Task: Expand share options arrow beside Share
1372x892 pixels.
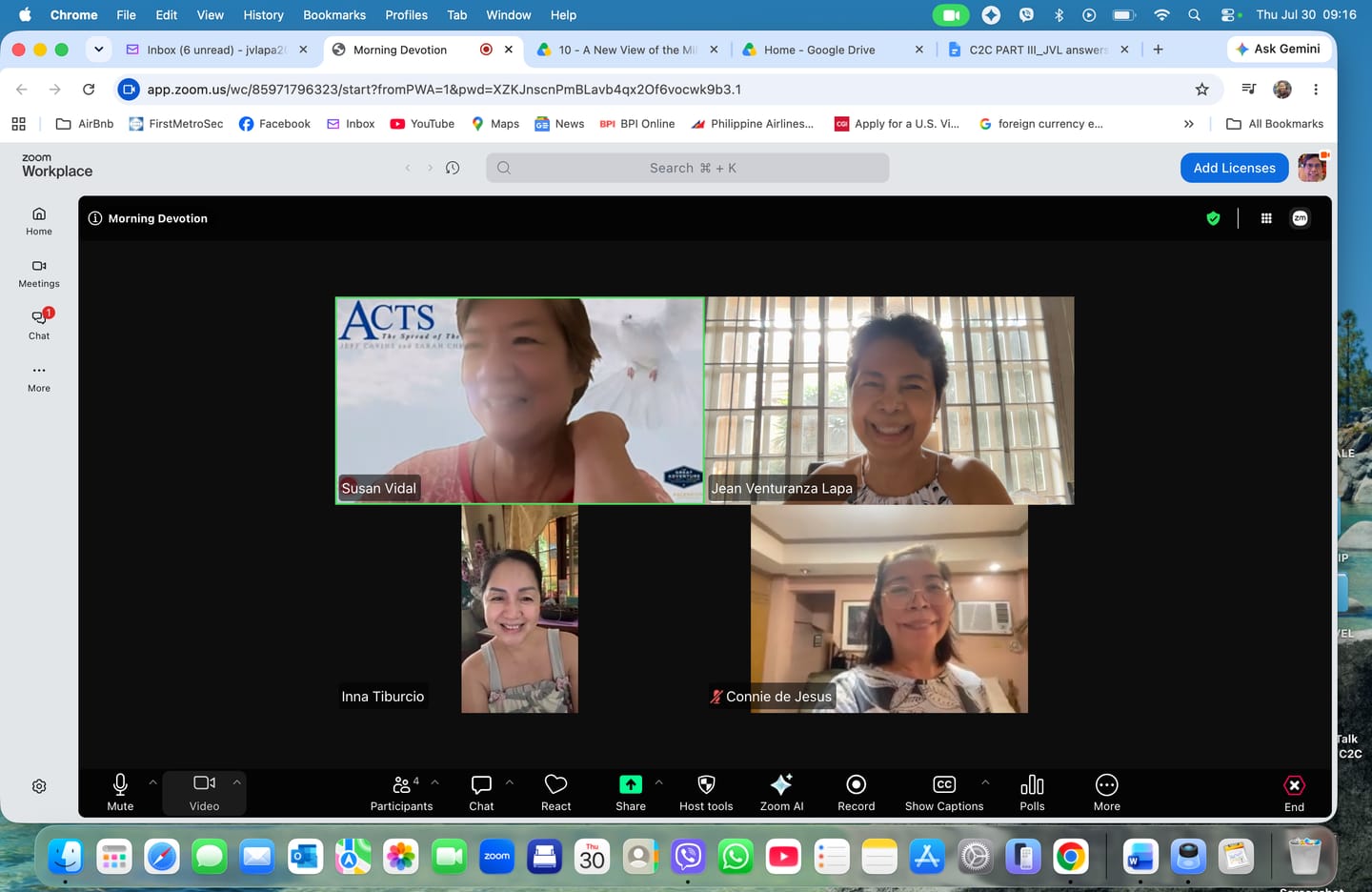Action: (x=658, y=782)
